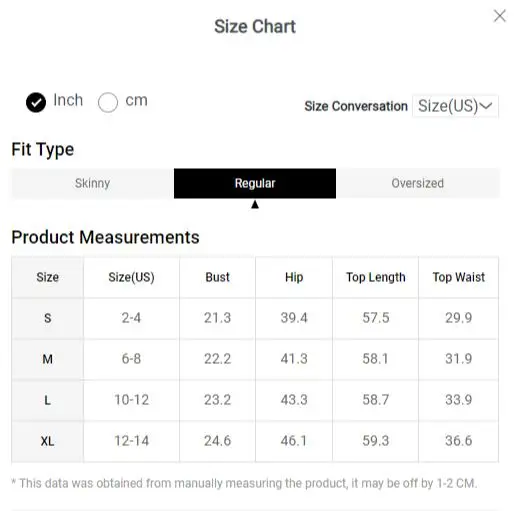Screen dimensions: 518x511
Task: Click the bust value 23.2
Action: tap(217, 400)
